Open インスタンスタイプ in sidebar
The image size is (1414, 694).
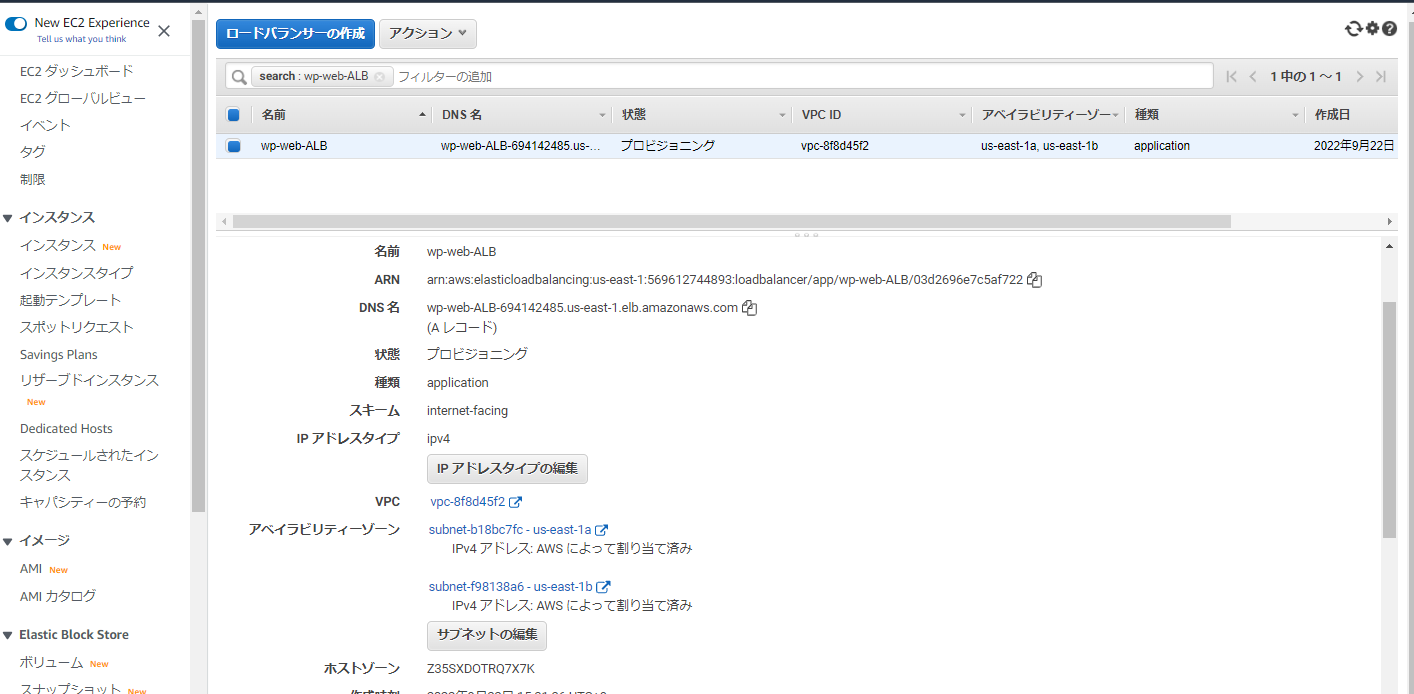coord(76,273)
